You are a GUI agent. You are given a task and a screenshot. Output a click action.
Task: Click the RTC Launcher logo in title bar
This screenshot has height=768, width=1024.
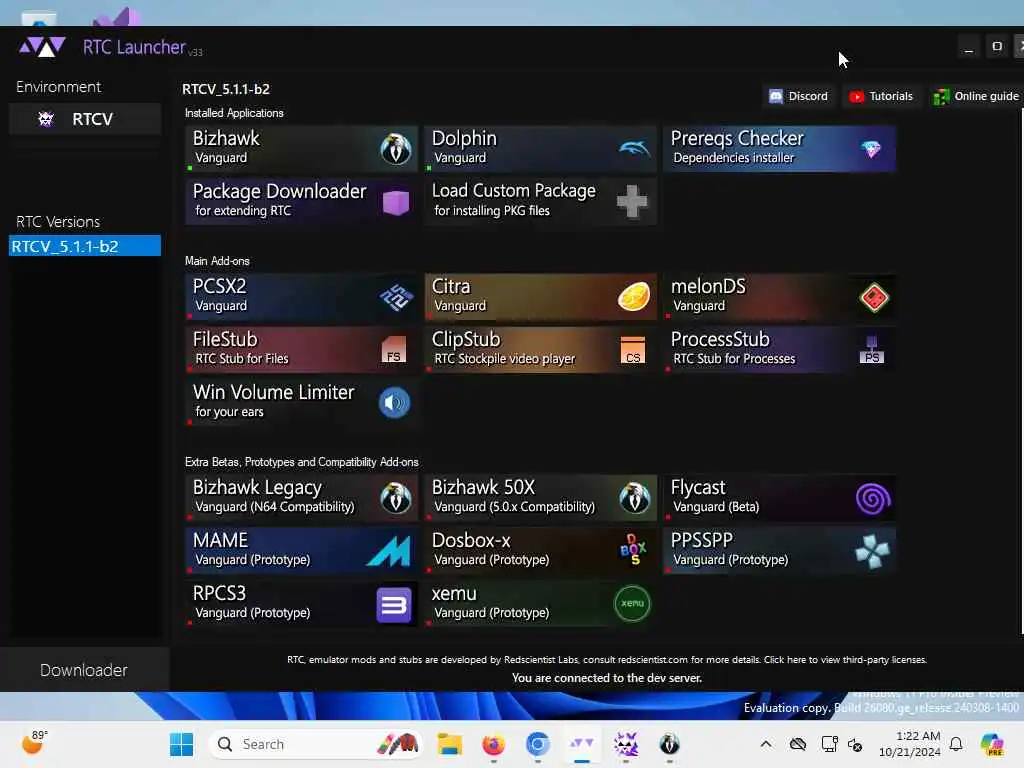pos(42,47)
